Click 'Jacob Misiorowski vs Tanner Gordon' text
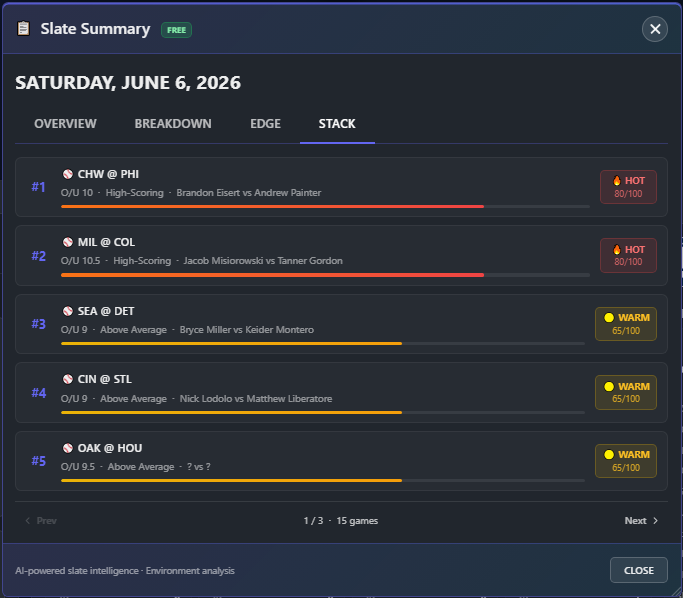The width and height of the screenshot is (683, 598). coord(263,260)
